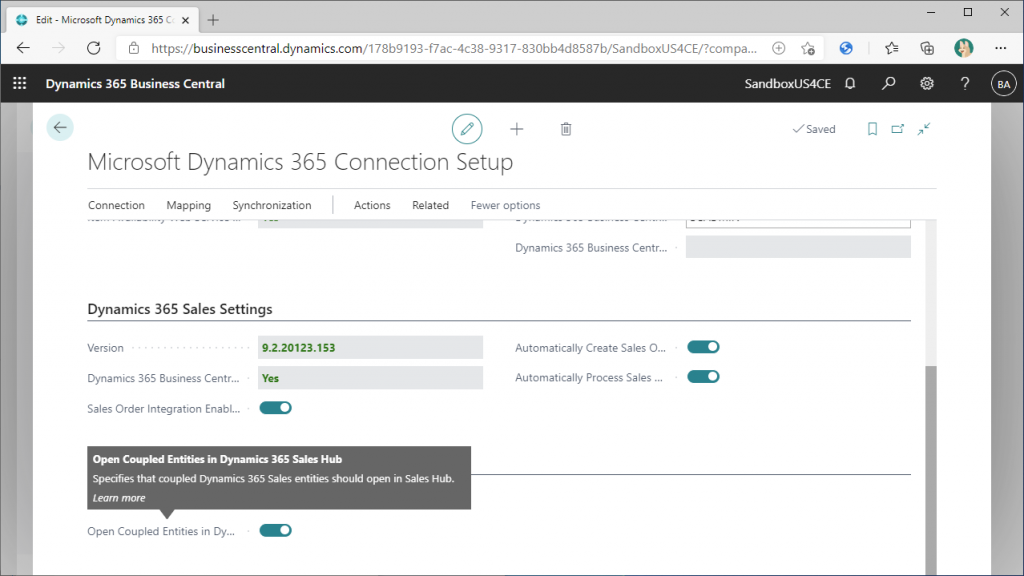Click SandboxUS4CE environment name
The height and width of the screenshot is (576, 1024).
(x=788, y=84)
